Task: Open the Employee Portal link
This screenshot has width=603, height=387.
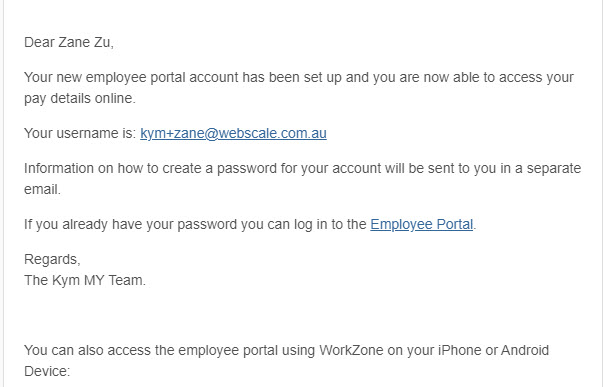Action: coord(421,224)
